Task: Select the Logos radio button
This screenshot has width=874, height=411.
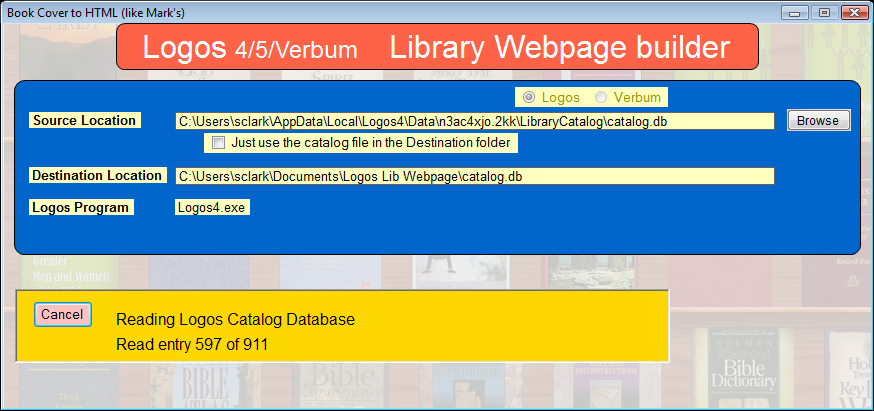Action: click(x=528, y=98)
